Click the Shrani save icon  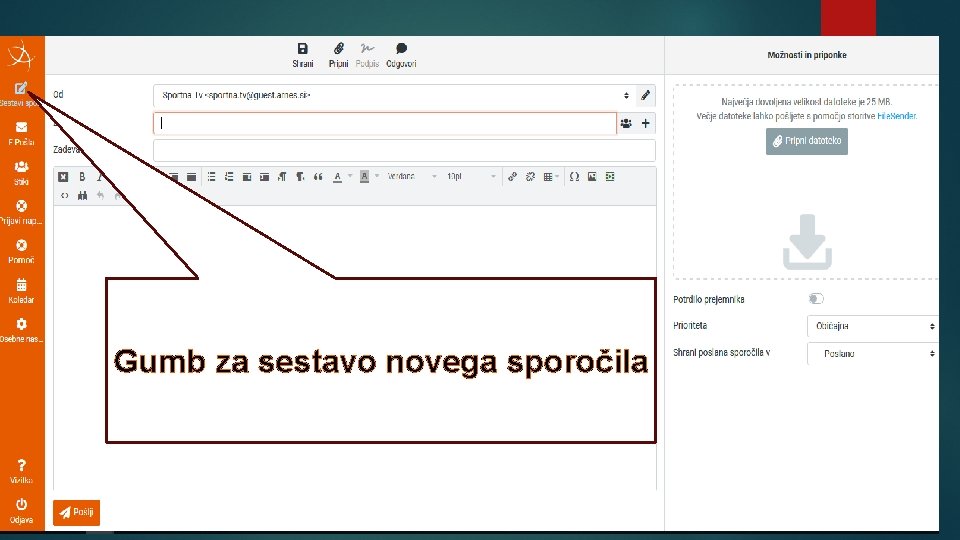pyautogui.click(x=302, y=48)
